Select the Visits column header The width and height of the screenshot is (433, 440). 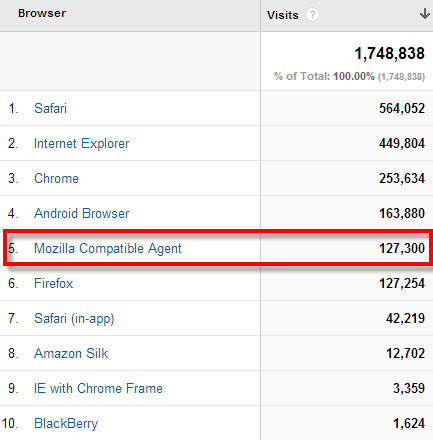pyautogui.click(x=283, y=15)
